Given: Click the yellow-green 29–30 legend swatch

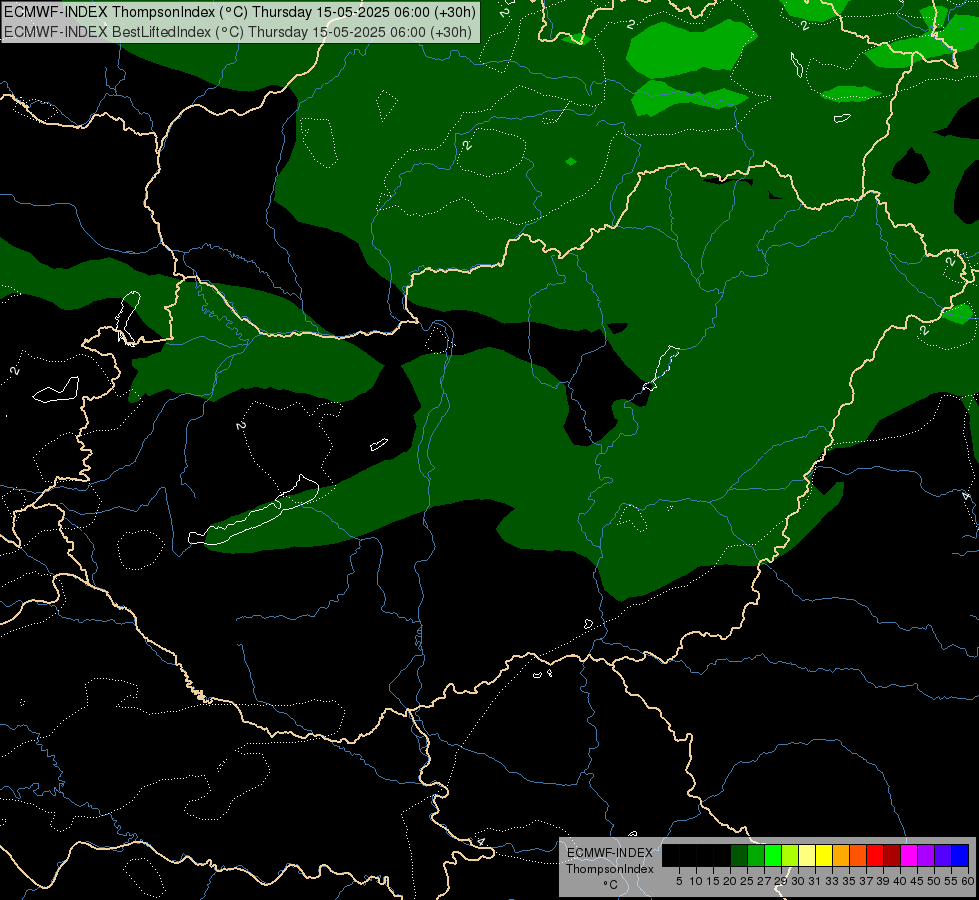Looking at the screenshot, I should 790,855.
